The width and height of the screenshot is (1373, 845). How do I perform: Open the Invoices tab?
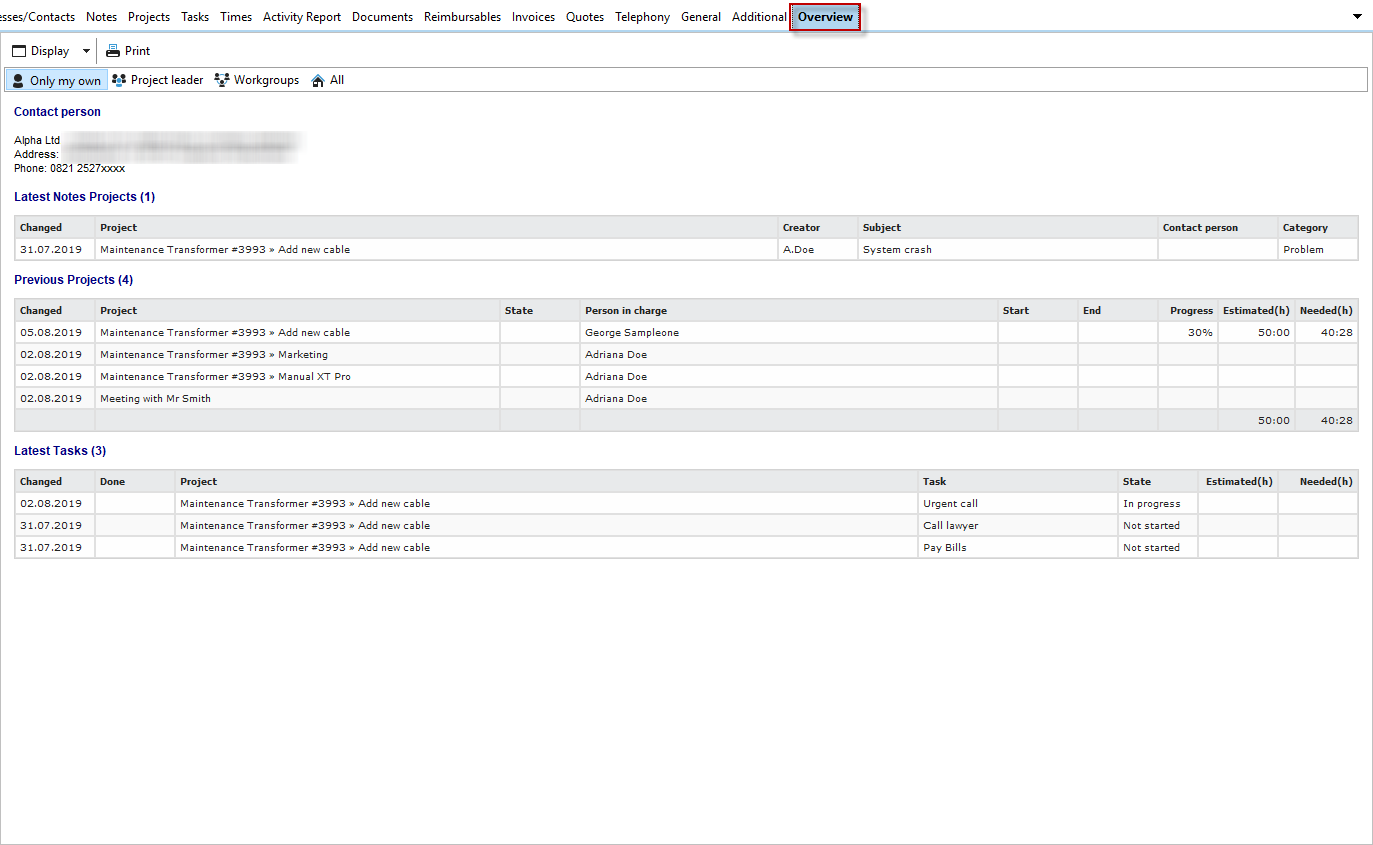[x=533, y=17]
